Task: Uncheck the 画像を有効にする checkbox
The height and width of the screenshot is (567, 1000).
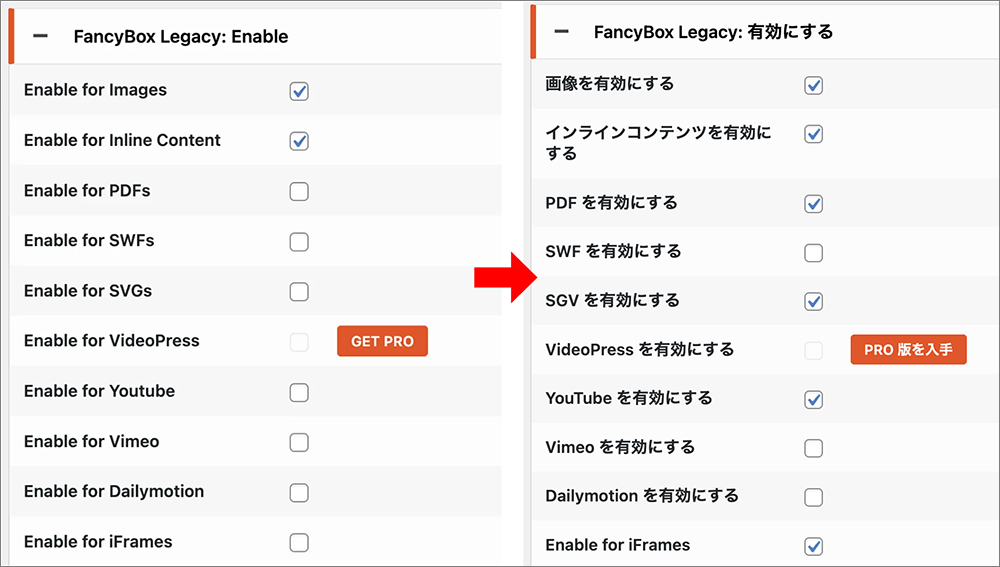Action: [813, 85]
